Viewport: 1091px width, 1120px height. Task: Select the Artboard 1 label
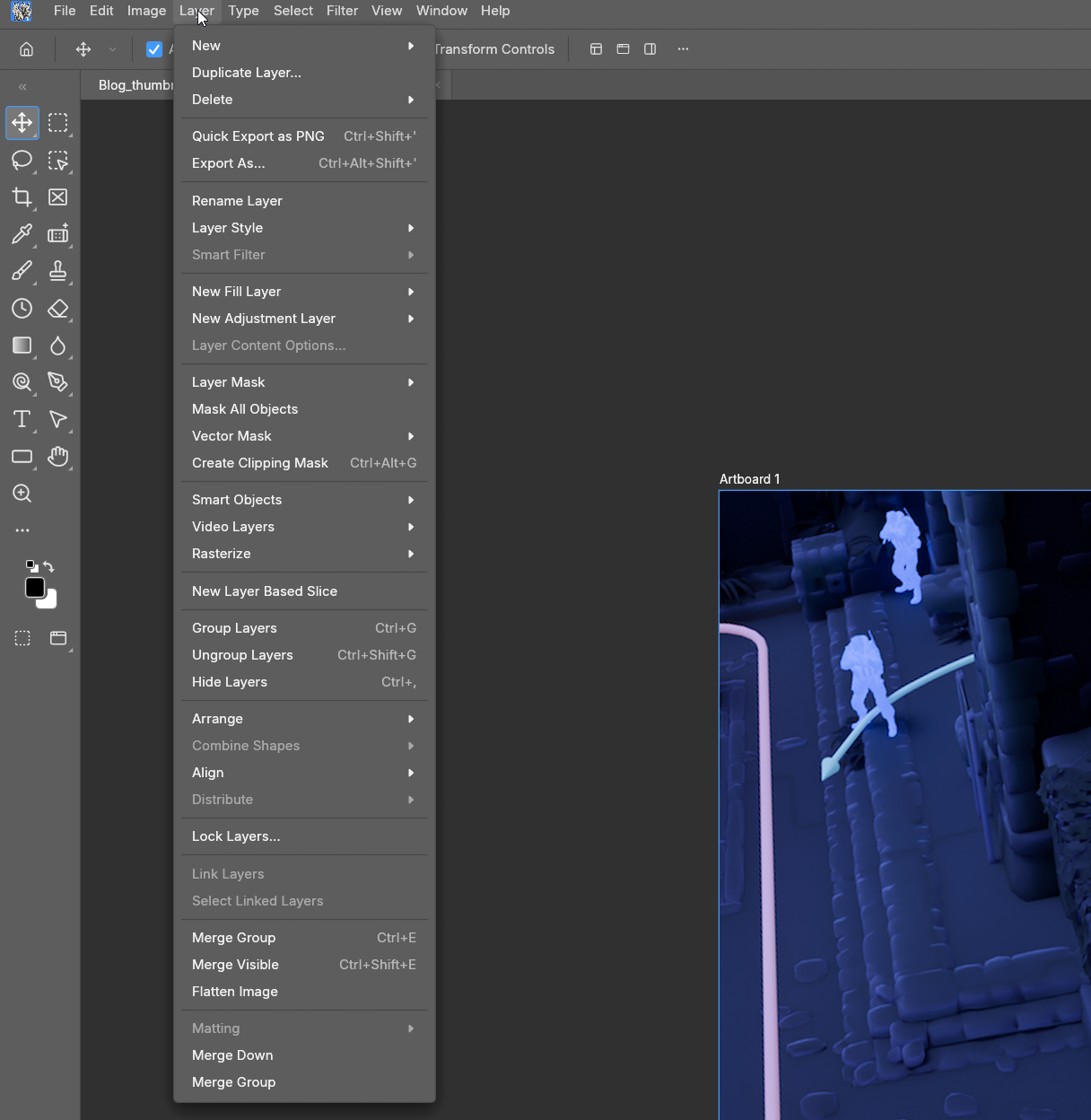(749, 479)
